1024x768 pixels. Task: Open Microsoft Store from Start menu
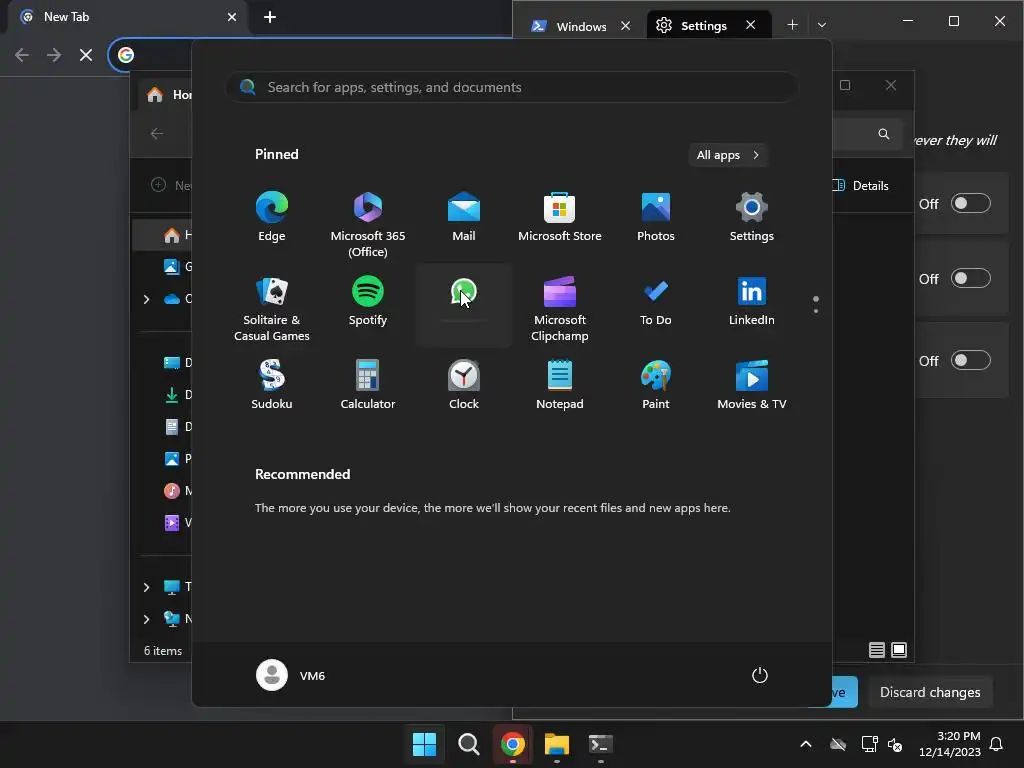[x=560, y=217]
